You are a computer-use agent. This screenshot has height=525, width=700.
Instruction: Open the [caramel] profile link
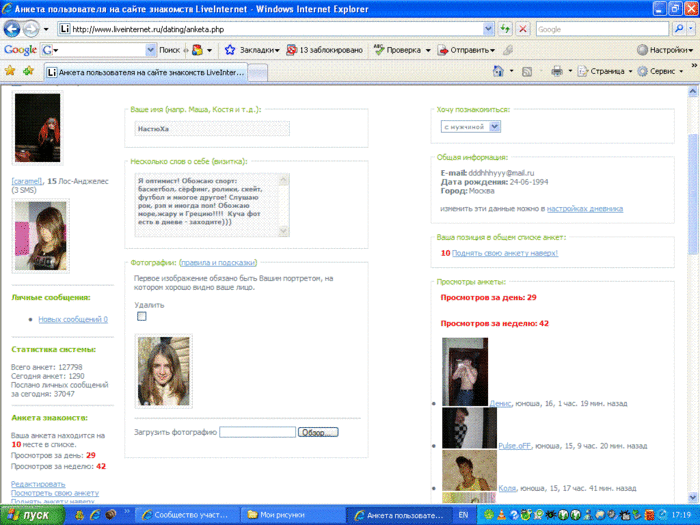[27, 181]
